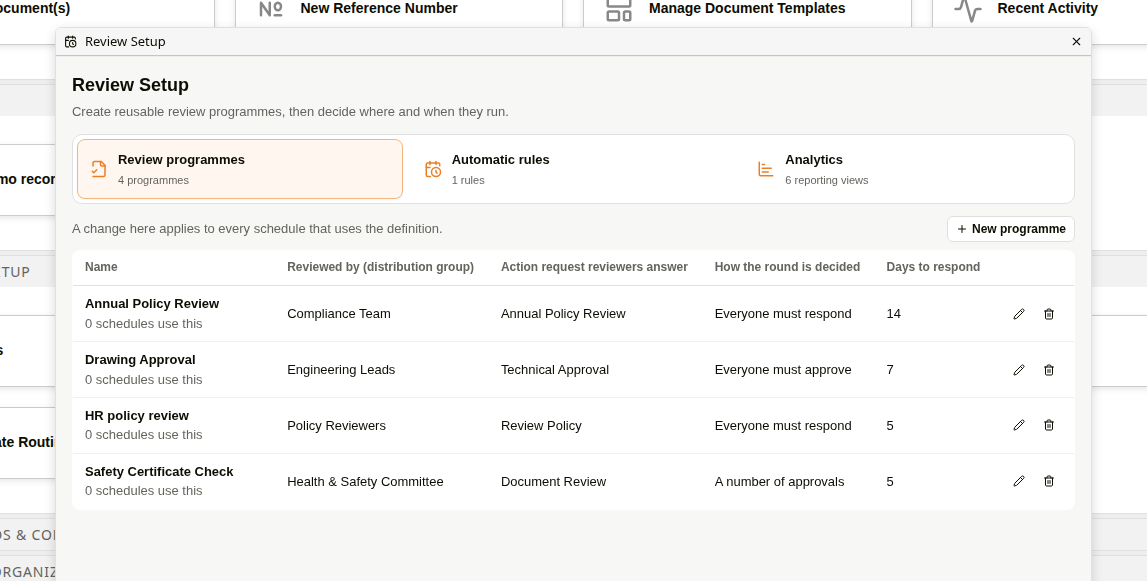Click the Review programmes tab icon
Screen dimensions: 1147x581
(99, 169)
